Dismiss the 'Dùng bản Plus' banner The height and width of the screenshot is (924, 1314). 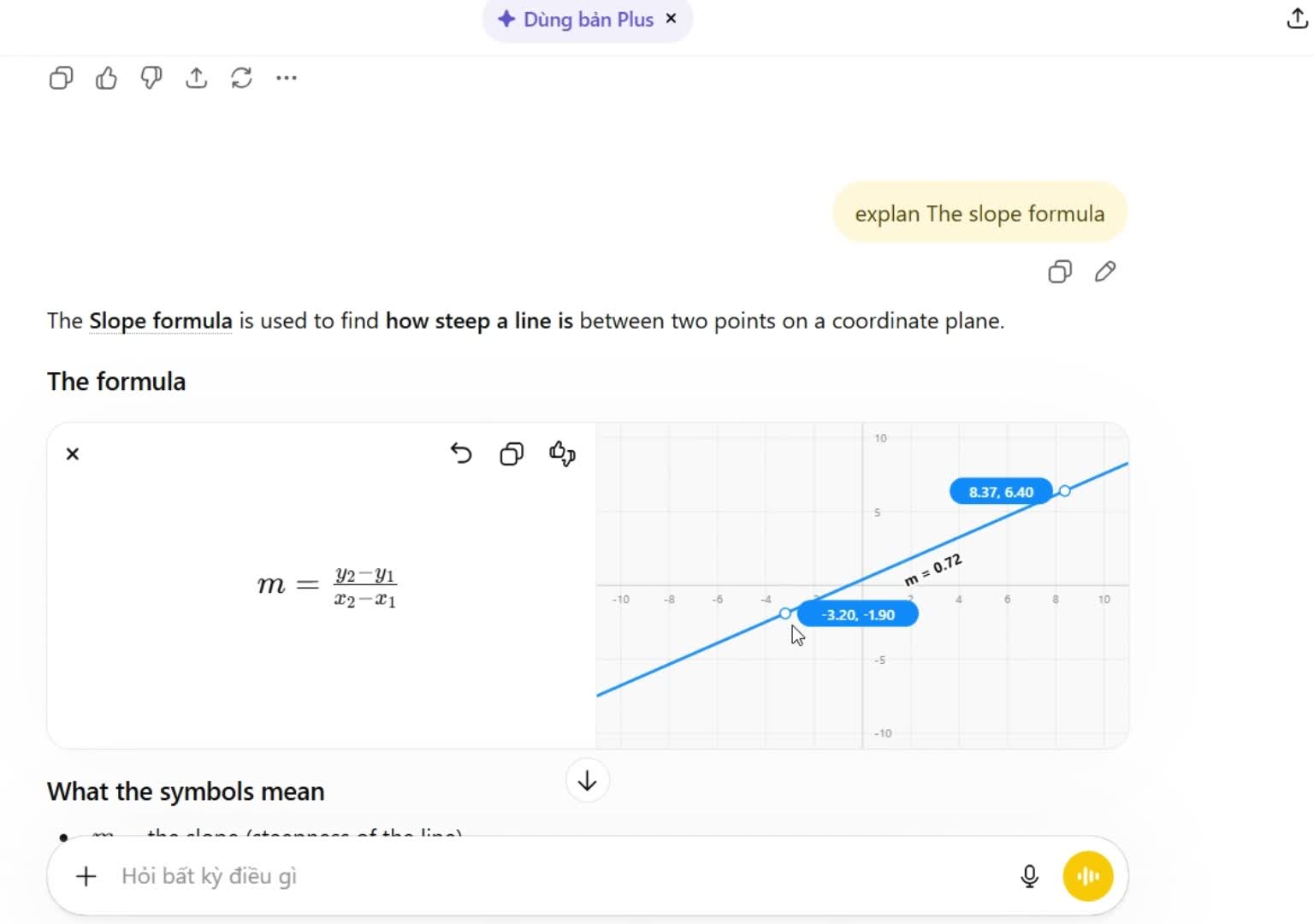coord(672,18)
